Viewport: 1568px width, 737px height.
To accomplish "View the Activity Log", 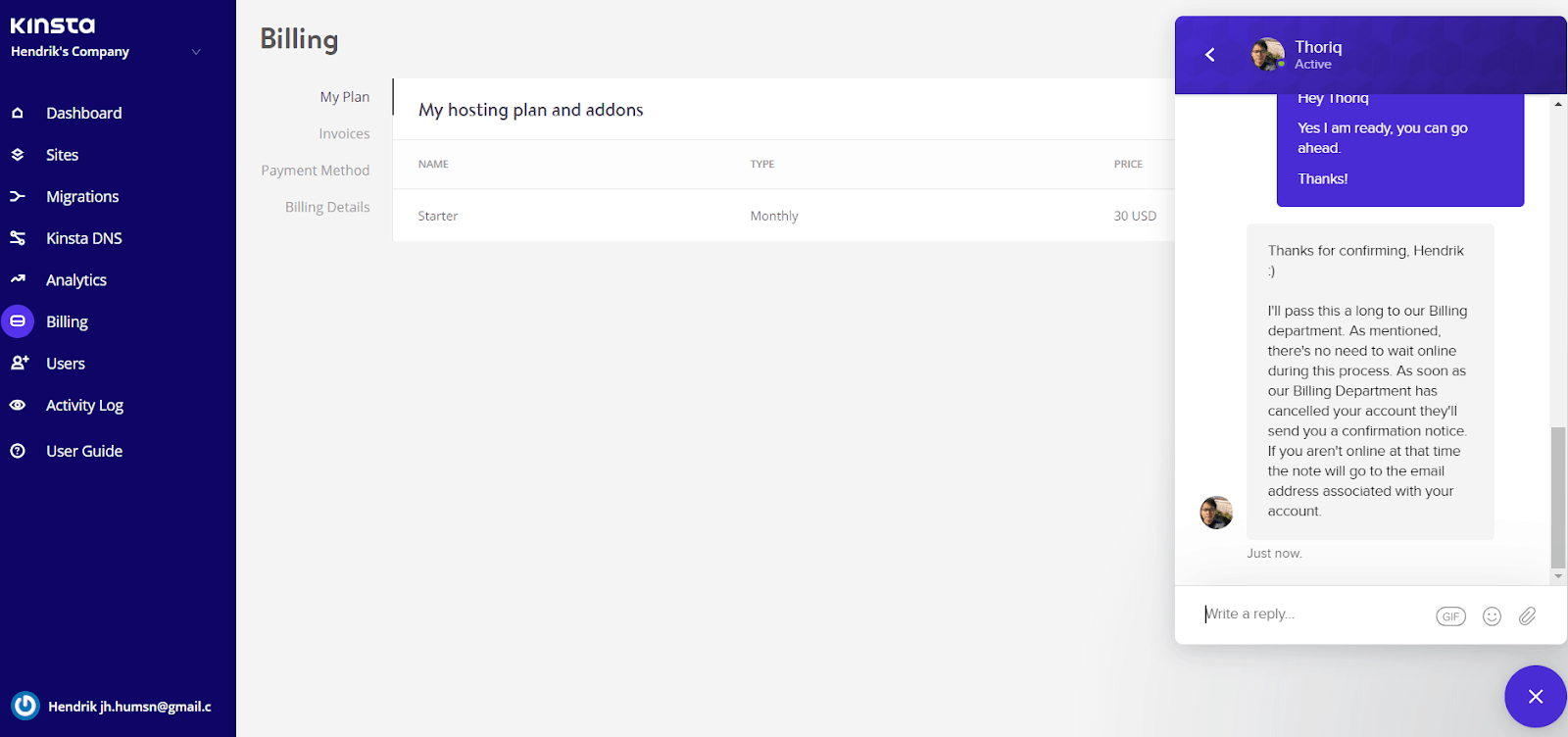I will click(x=84, y=406).
